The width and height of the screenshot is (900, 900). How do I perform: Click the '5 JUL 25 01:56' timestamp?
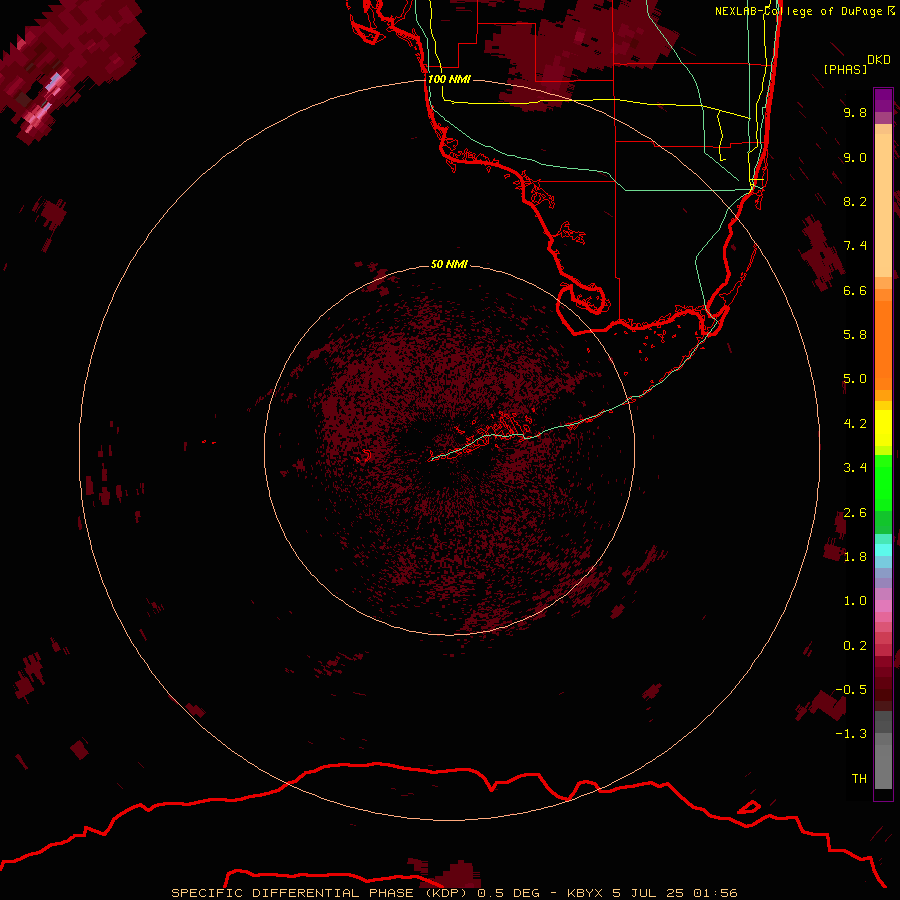point(675,893)
